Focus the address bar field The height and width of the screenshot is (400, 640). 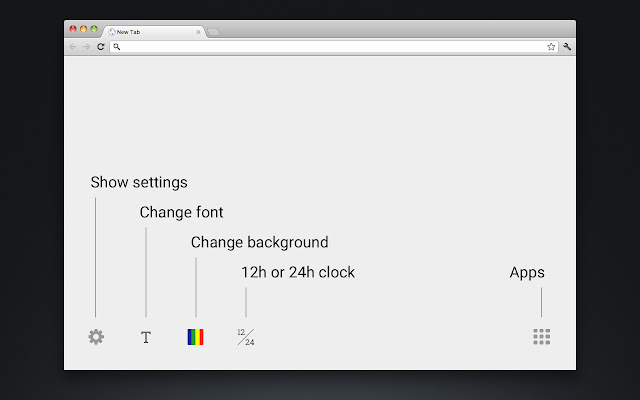(x=330, y=47)
